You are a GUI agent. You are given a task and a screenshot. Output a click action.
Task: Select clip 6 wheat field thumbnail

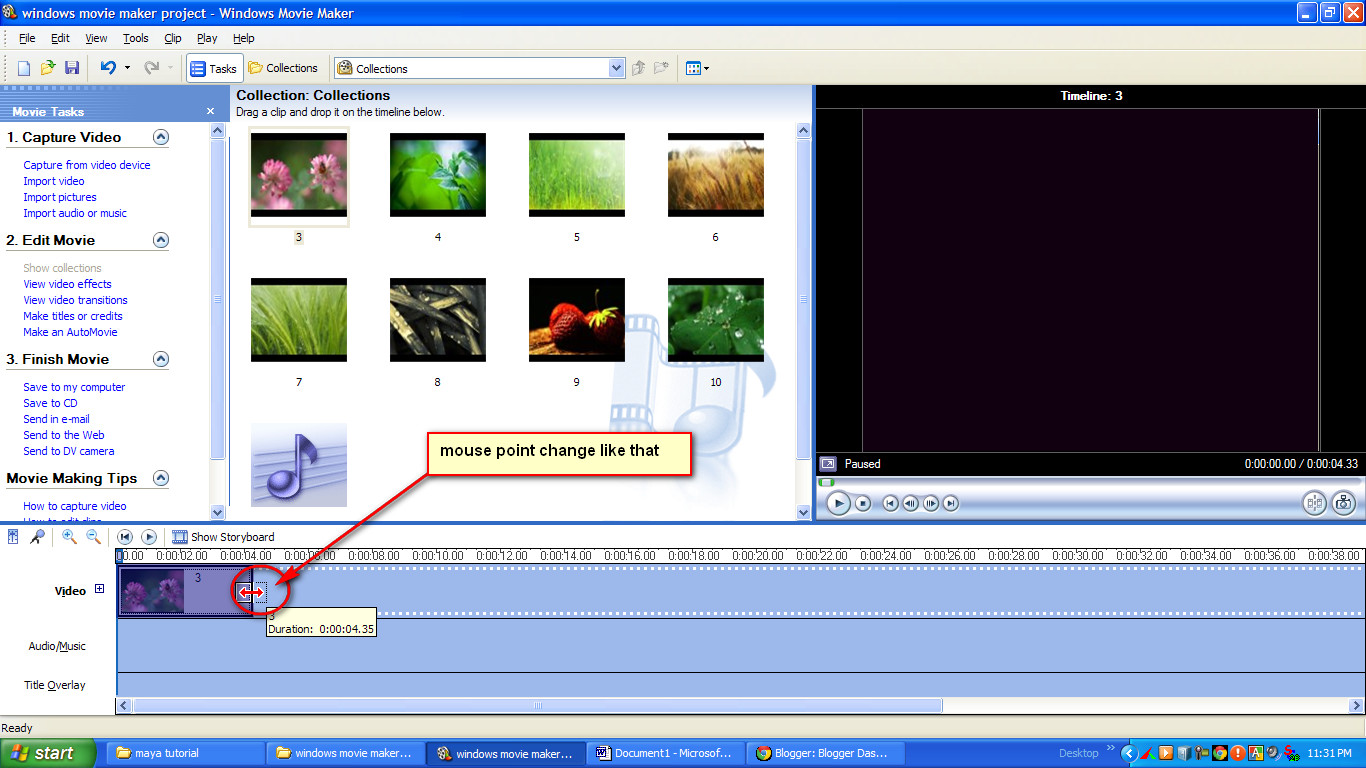click(716, 175)
